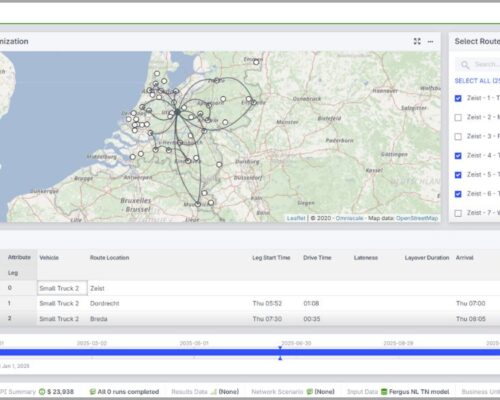Click the Route Location column header
Viewport: 500px width, 400px height.
pyautogui.click(x=109, y=258)
